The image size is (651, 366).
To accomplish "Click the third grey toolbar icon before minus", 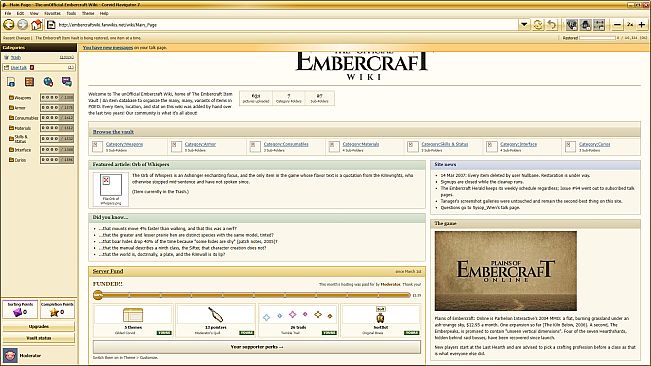I will 599,25.
